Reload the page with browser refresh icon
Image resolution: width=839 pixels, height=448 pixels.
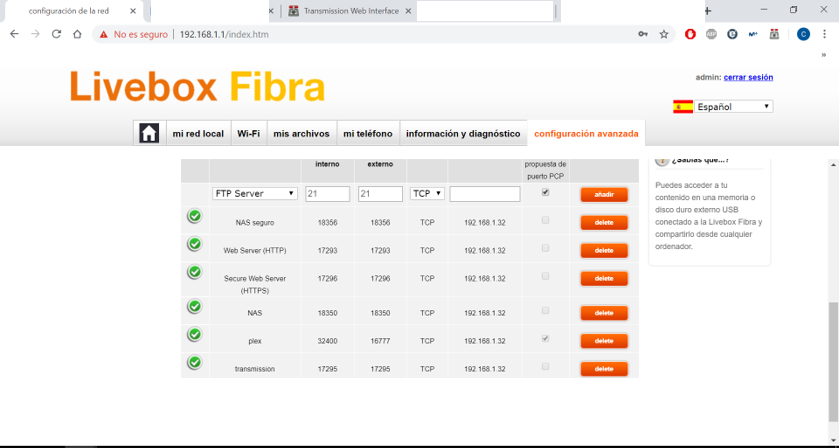tap(56, 34)
